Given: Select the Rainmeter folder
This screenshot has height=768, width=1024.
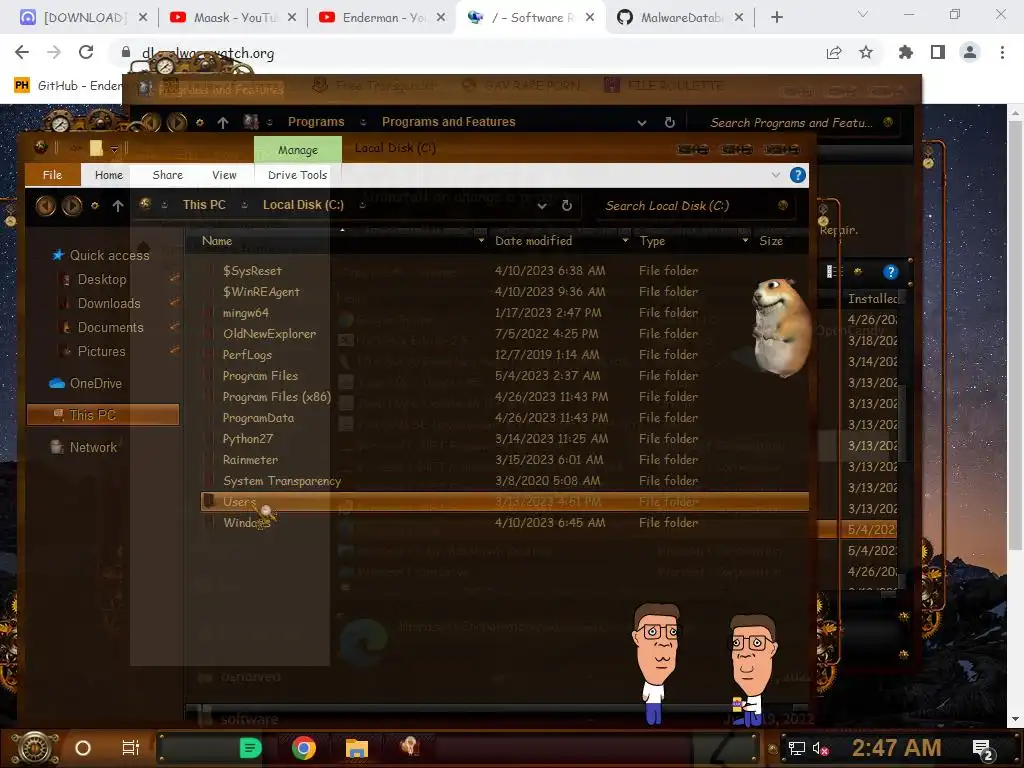Looking at the screenshot, I should click(250, 460).
